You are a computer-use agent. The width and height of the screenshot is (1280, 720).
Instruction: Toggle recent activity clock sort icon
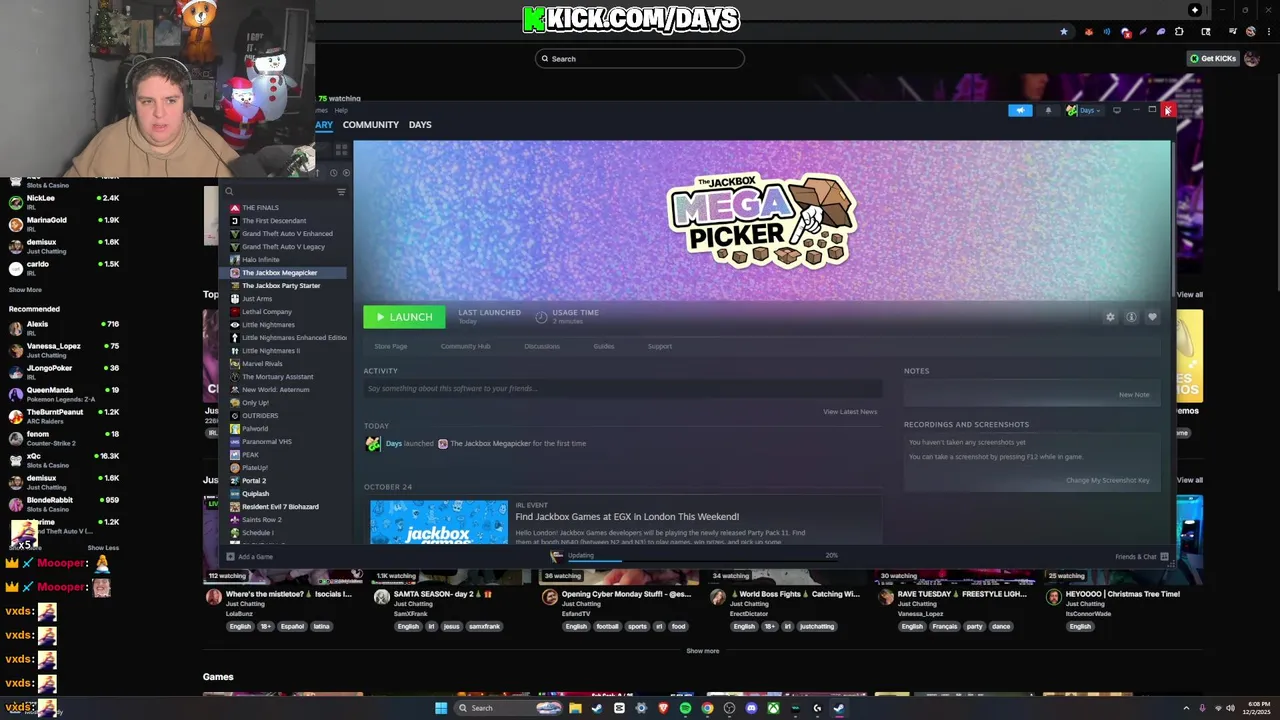tap(334, 173)
